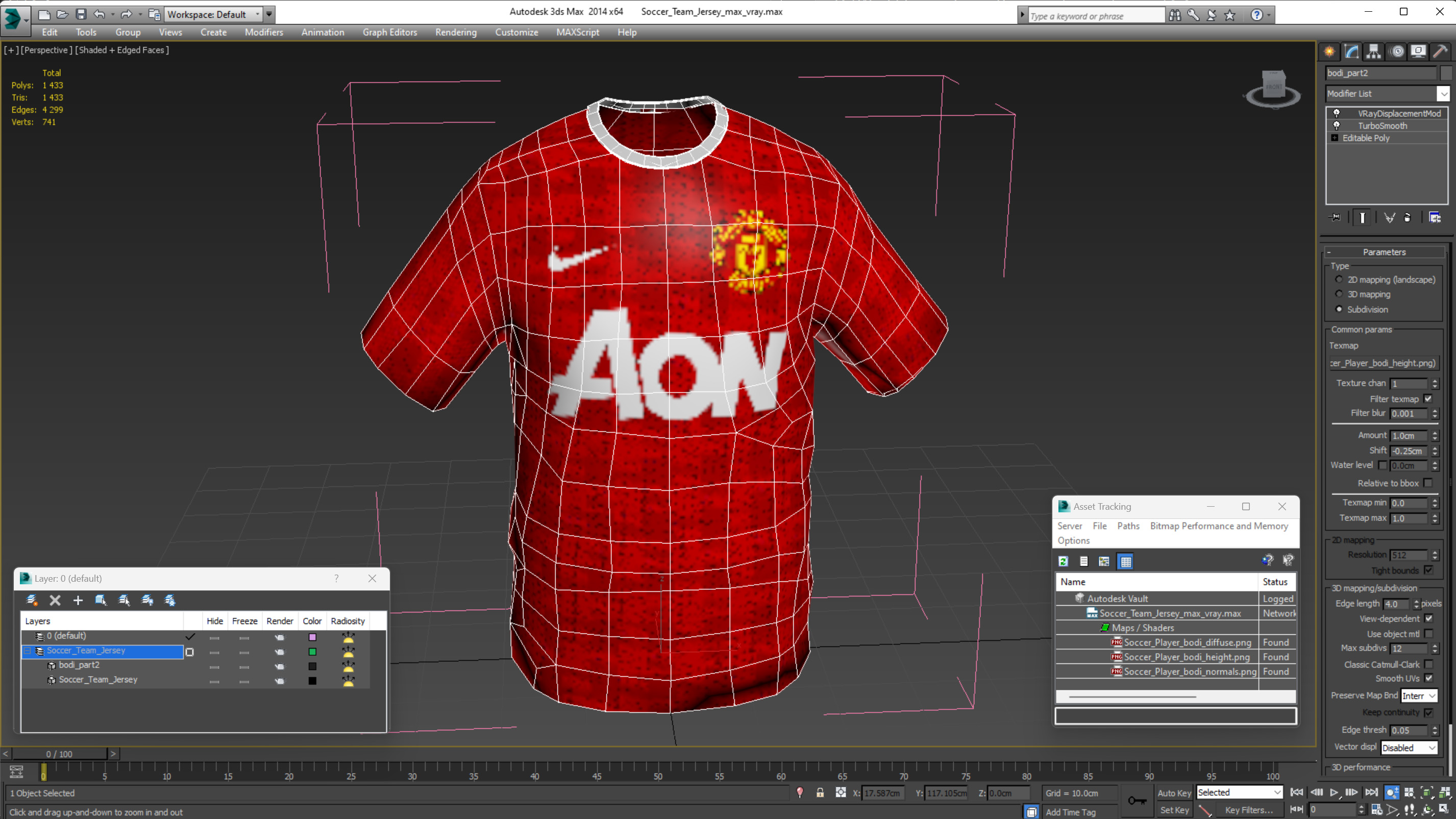Open the Hierarchy command panel tab
The width and height of the screenshot is (1456, 819).
[1373, 52]
